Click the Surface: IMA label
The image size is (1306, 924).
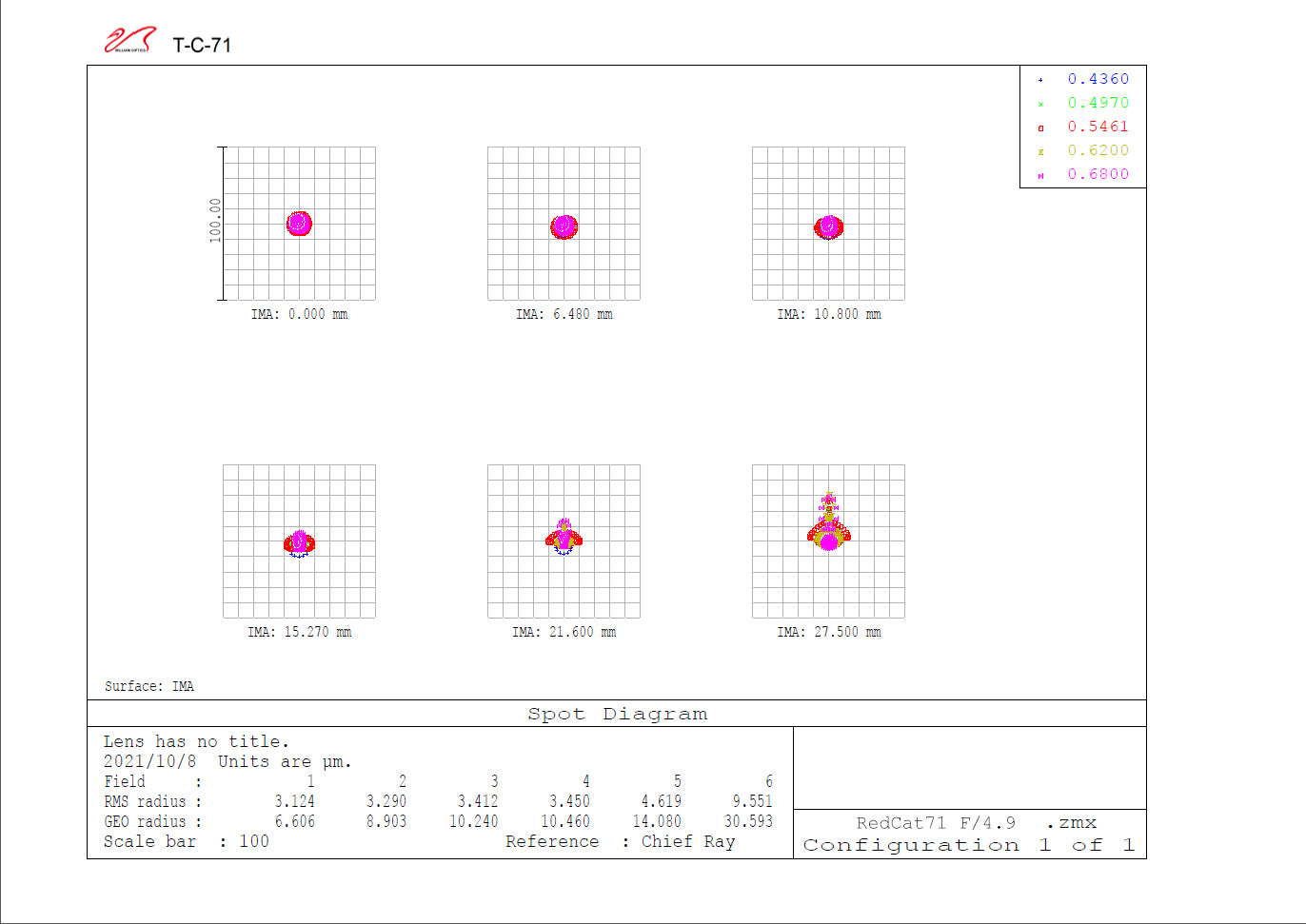149,686
